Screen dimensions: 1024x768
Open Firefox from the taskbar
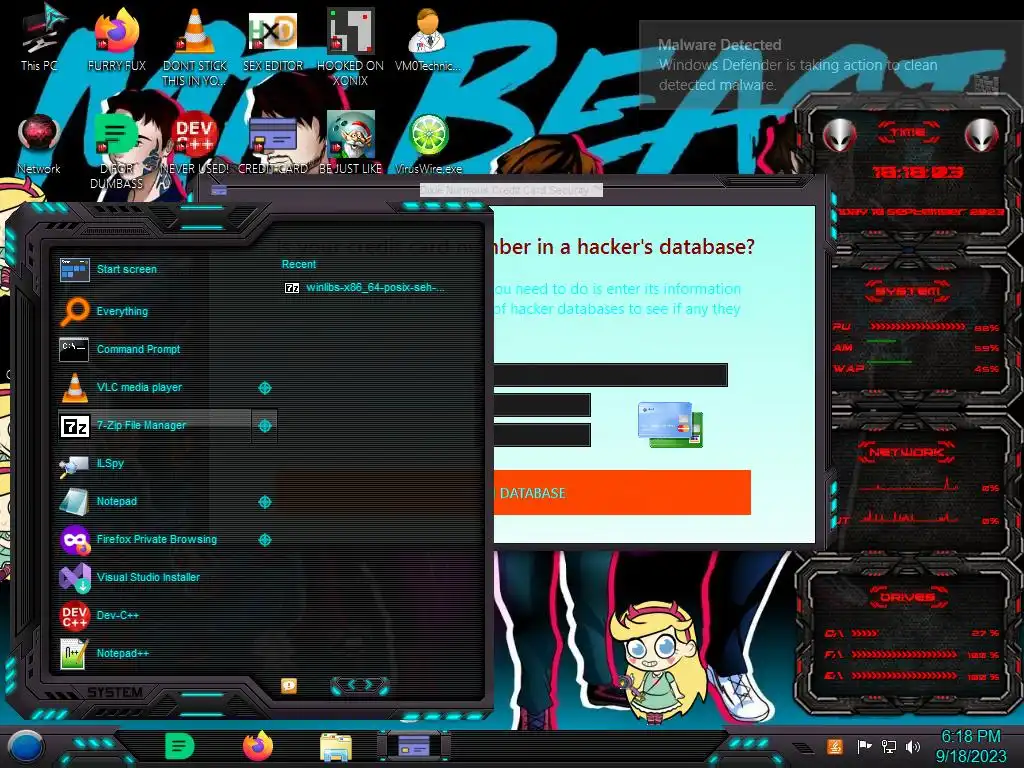coord(259,746)
